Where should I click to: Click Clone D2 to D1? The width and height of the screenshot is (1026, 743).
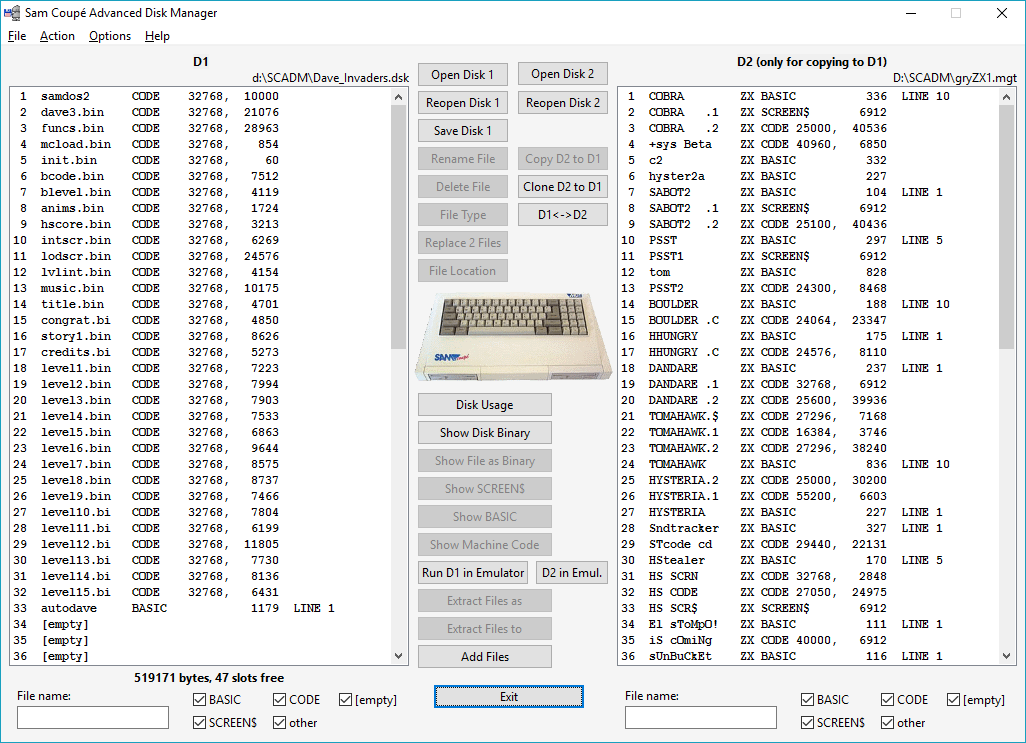(563, 186)
